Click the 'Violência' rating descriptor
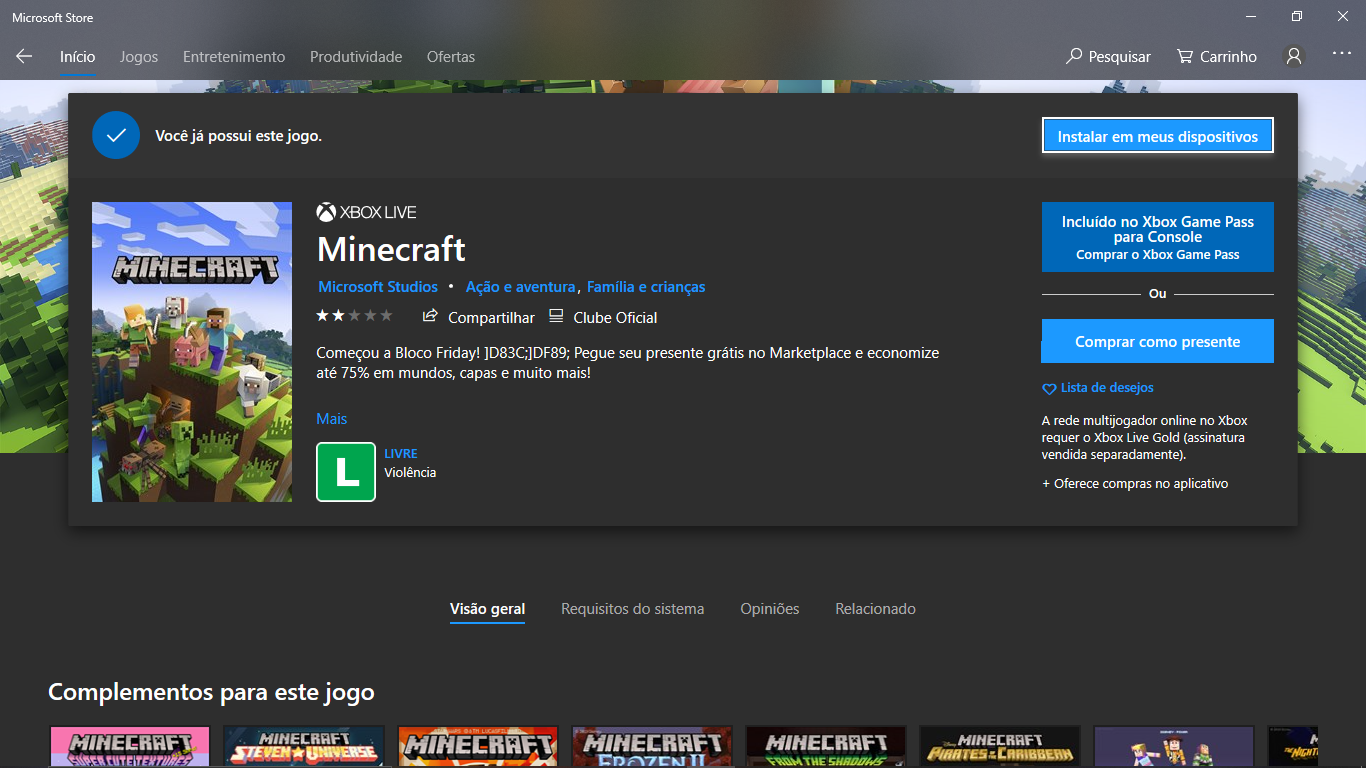The height and width of the screenshot is (768, 1366). click(410, 472)
